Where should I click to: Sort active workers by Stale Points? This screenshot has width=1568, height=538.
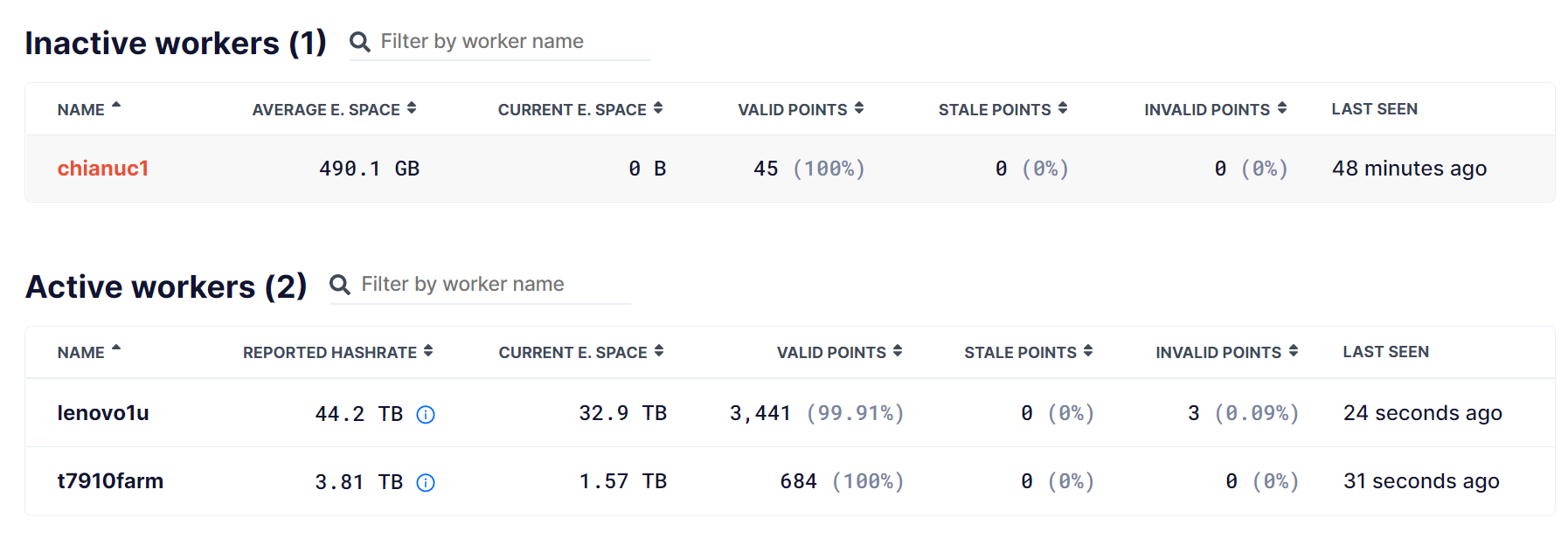tap(1028, 352)
